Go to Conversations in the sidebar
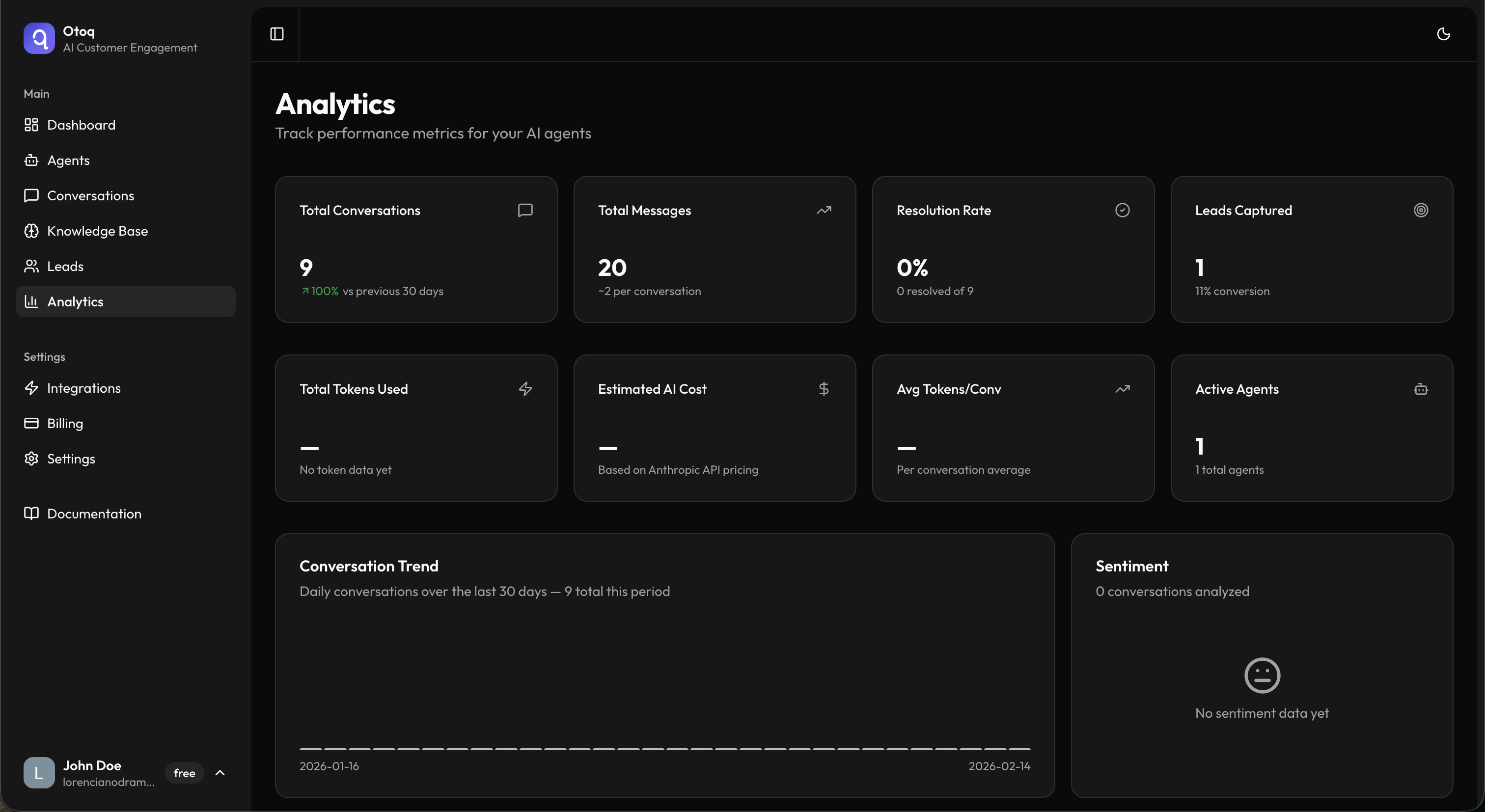 [90, 196]
